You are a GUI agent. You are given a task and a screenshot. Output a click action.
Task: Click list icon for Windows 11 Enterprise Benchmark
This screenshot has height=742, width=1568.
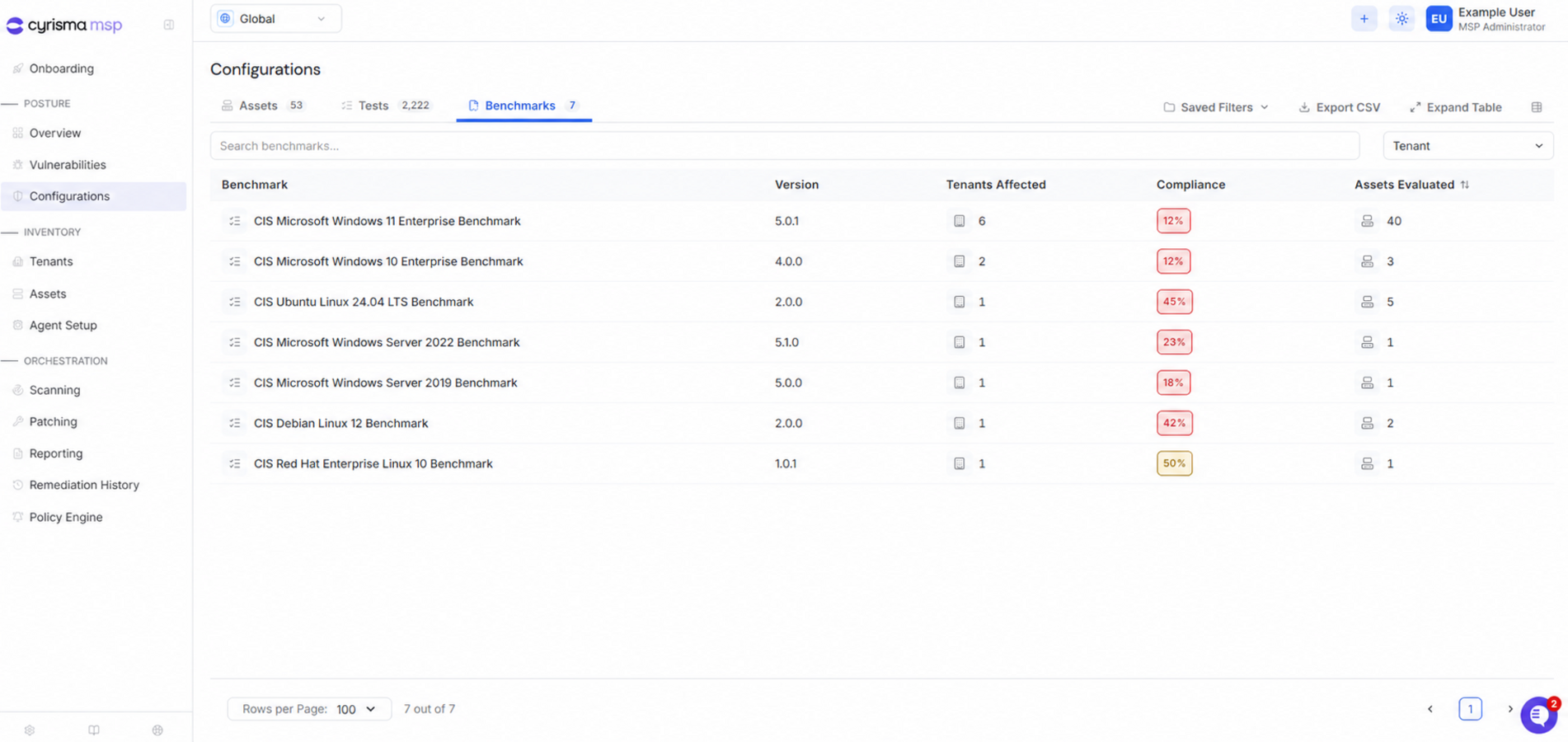(x=235, y=221)
